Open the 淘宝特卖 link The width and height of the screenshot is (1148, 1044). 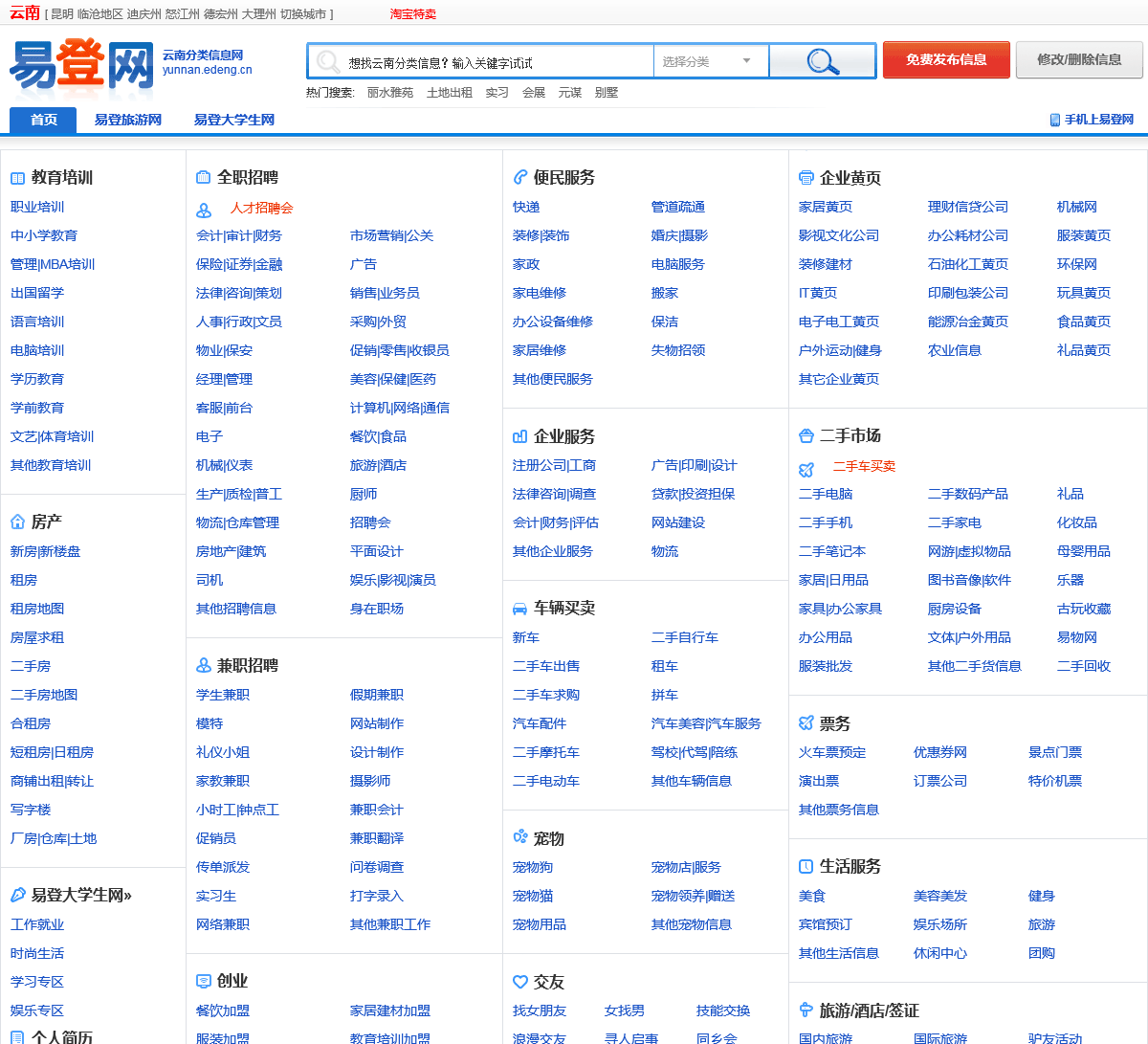click(413, 14)
